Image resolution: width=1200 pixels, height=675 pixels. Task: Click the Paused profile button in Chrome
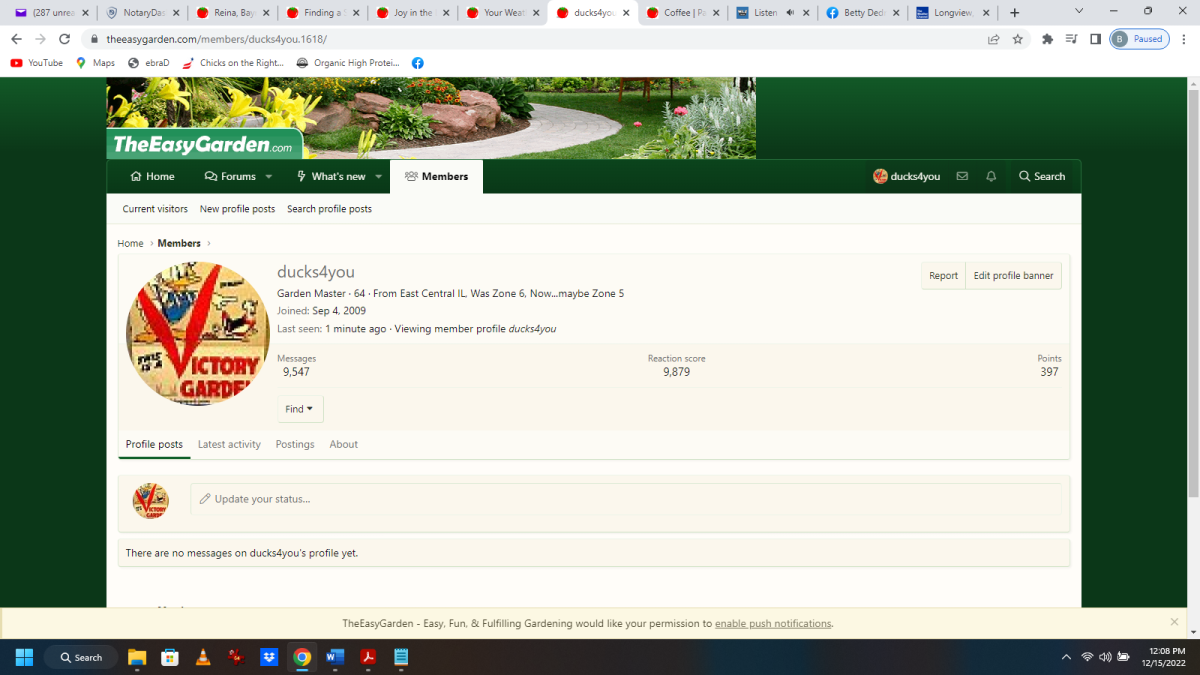click(1138, 39)
